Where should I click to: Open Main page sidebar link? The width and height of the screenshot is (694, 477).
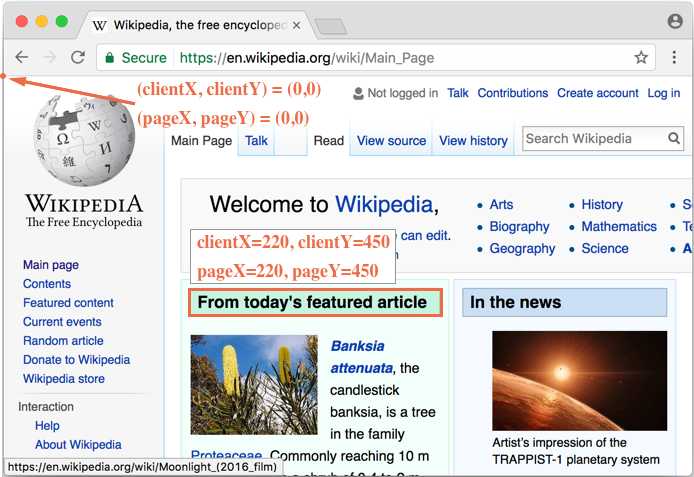click(x=51, y=265)
